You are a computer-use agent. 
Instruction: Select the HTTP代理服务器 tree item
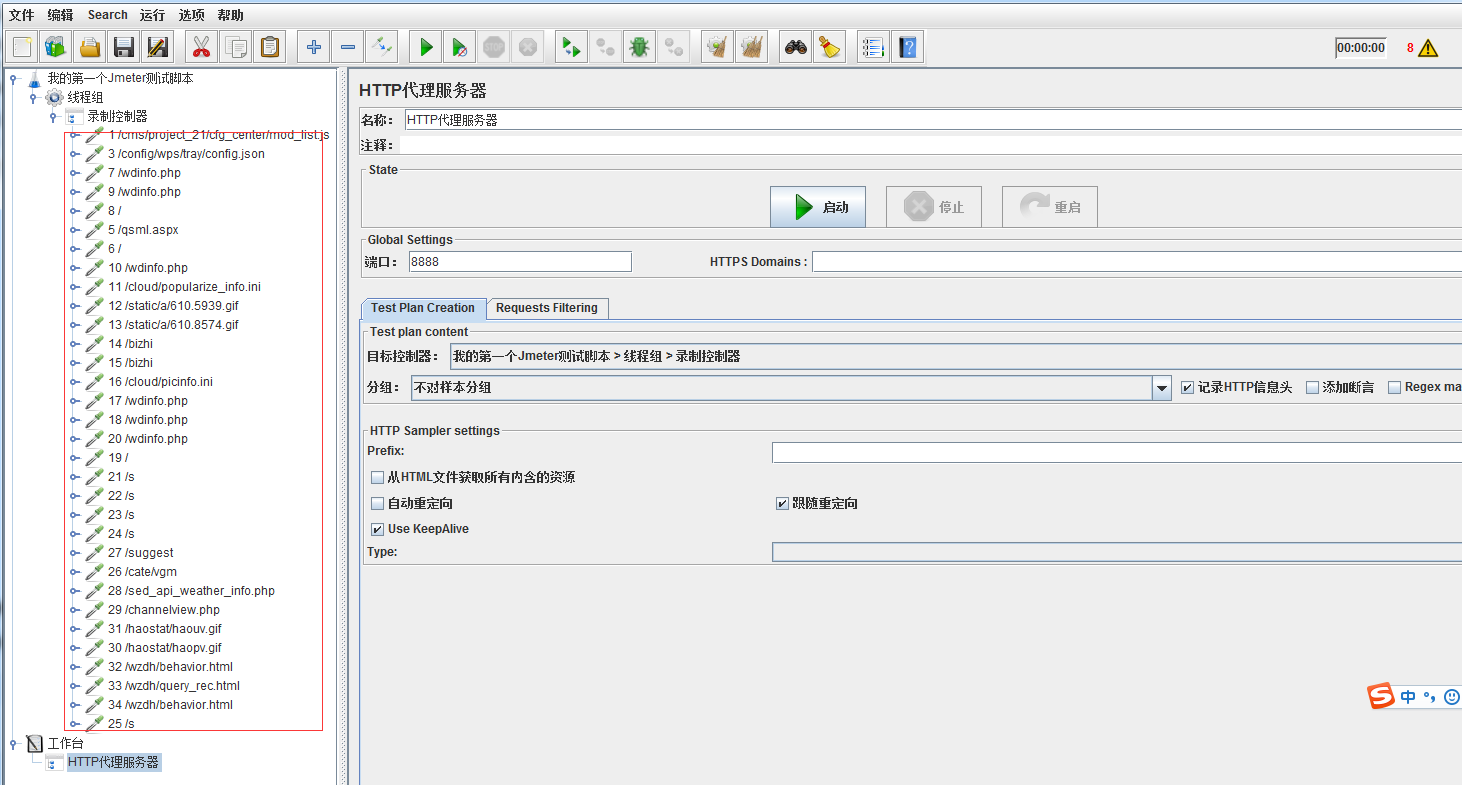point(113,762)
